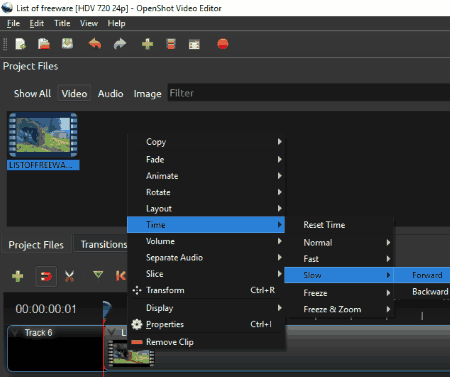The width and height of the screenshot is (450, 377).
Task: Choose Reset Time in the Time submenu
Action: click(339, 225)
